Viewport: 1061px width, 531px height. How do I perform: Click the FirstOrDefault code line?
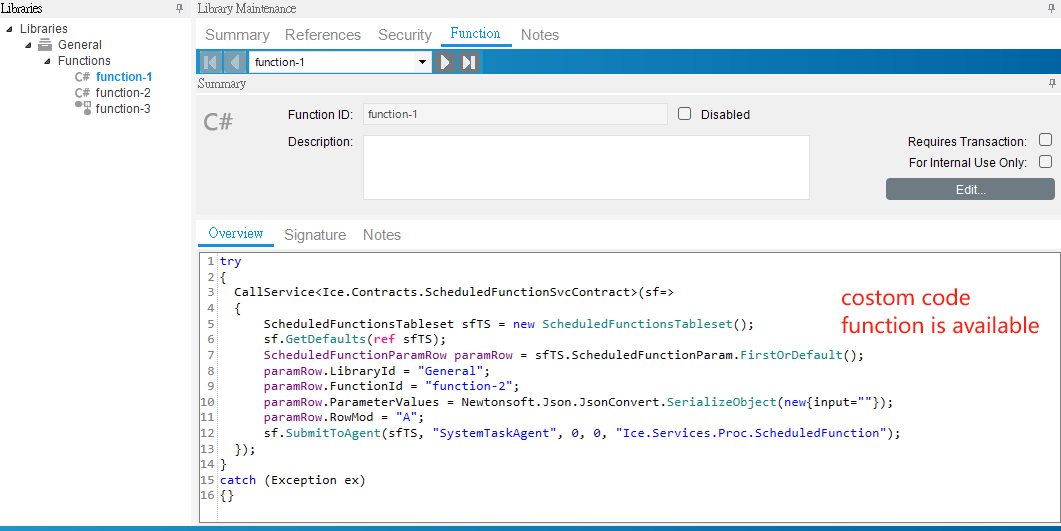click(564, 355)
